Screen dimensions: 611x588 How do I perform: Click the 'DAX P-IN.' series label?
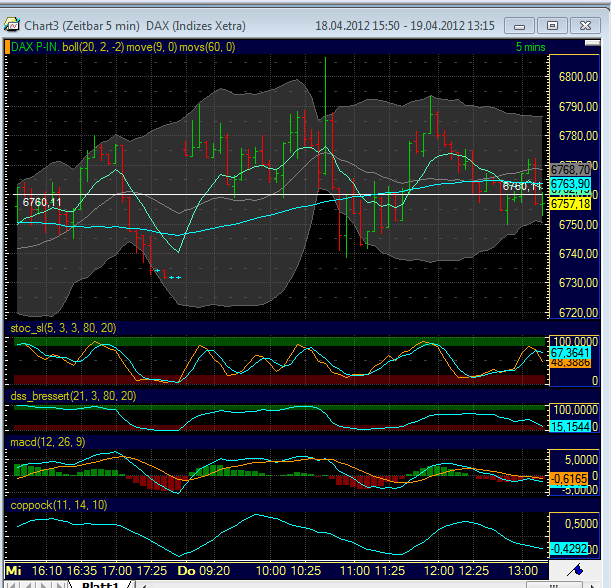click(x=35, y=47)
